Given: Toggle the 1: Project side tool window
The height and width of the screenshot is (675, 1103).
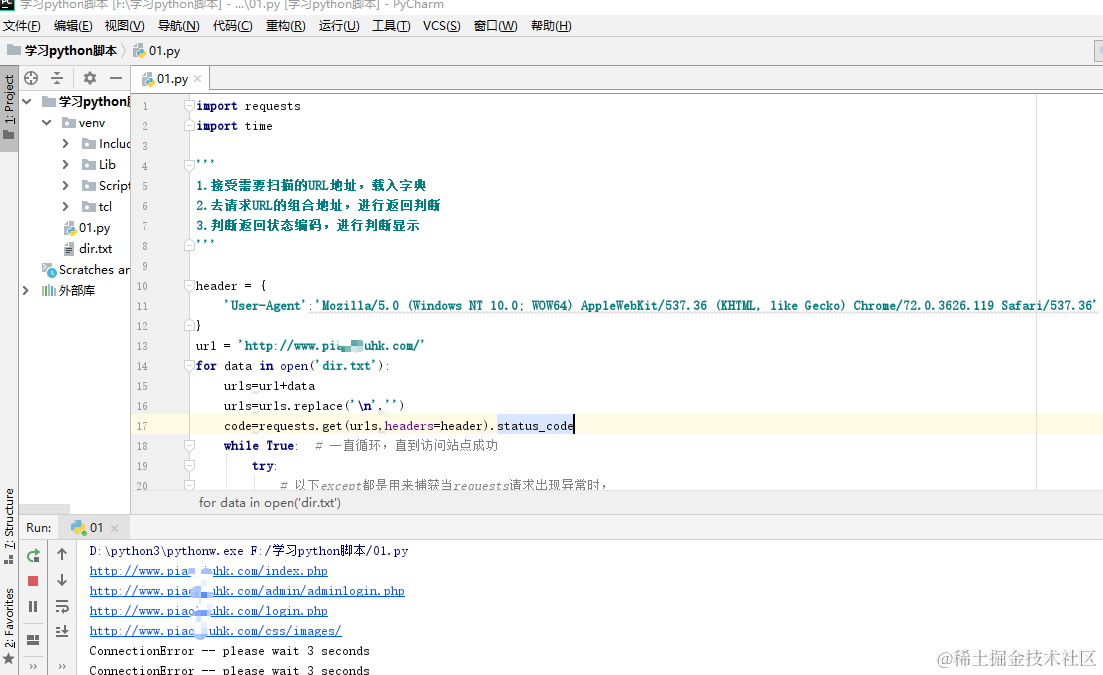Looking at the screenshot, I should 8,106.
